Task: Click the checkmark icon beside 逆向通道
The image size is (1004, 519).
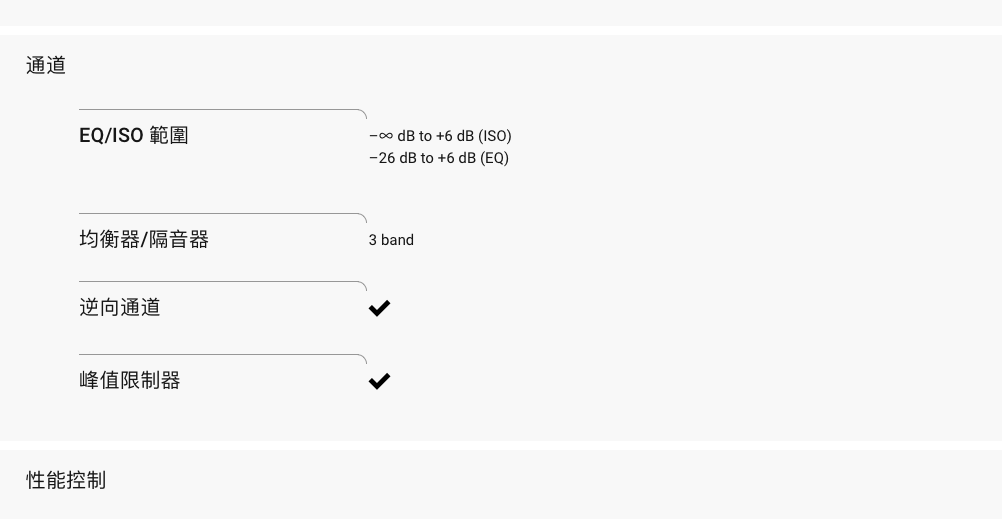Action: click(x=379, y=308)
